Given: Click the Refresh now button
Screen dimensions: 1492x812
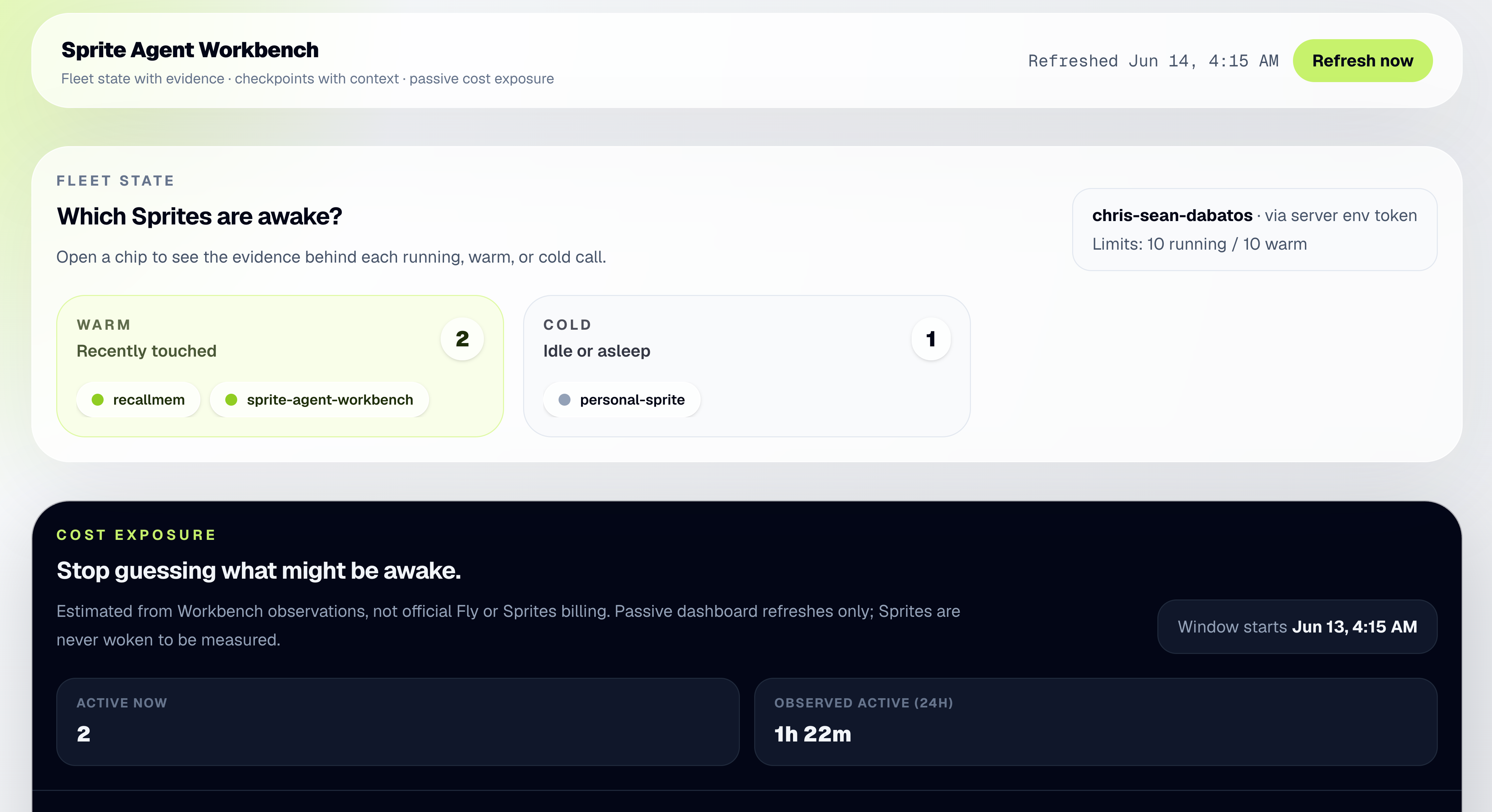Looking at the screenshot, I should 1362,61.
